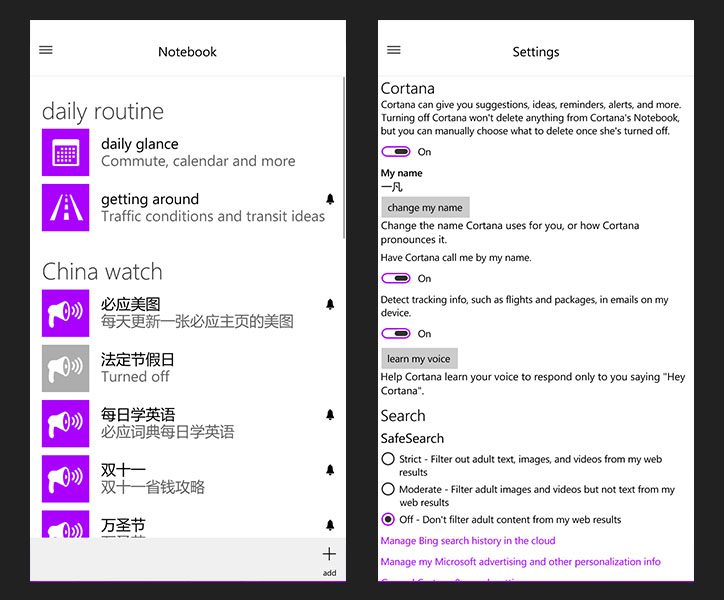Image resolution: width=724 pixels, height=600 pixels.
Task: Click the China watch section heading
Action: [102, 272]
